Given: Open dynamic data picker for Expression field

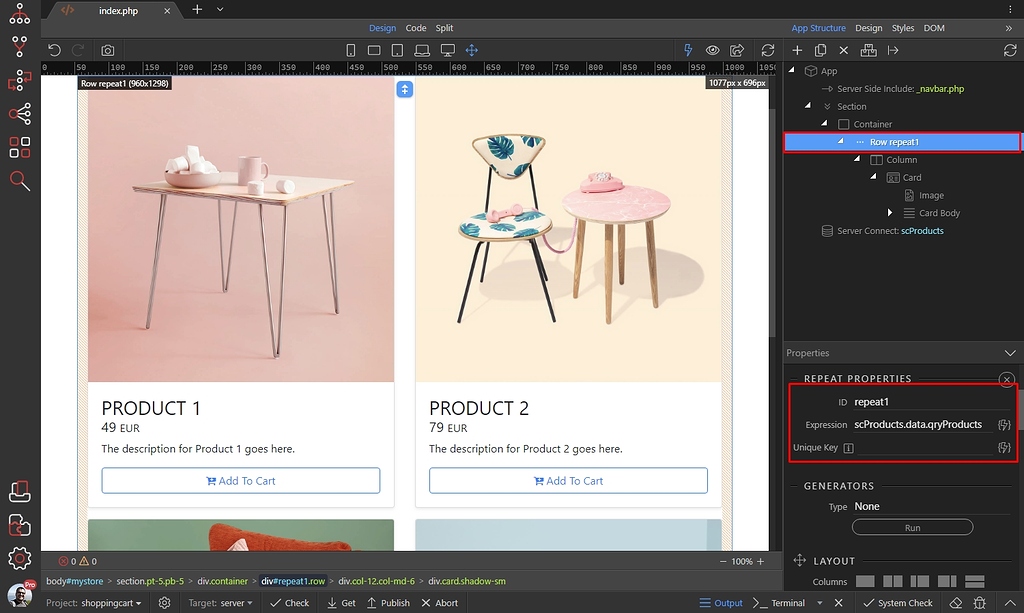Looking at the screenshot, I should point(1004,425).
